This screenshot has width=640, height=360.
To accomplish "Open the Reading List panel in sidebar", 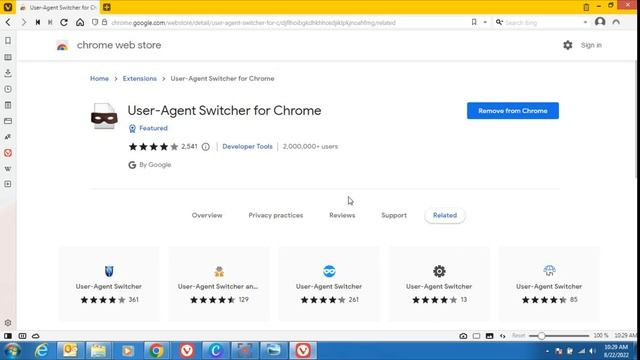I will (8, 57).
